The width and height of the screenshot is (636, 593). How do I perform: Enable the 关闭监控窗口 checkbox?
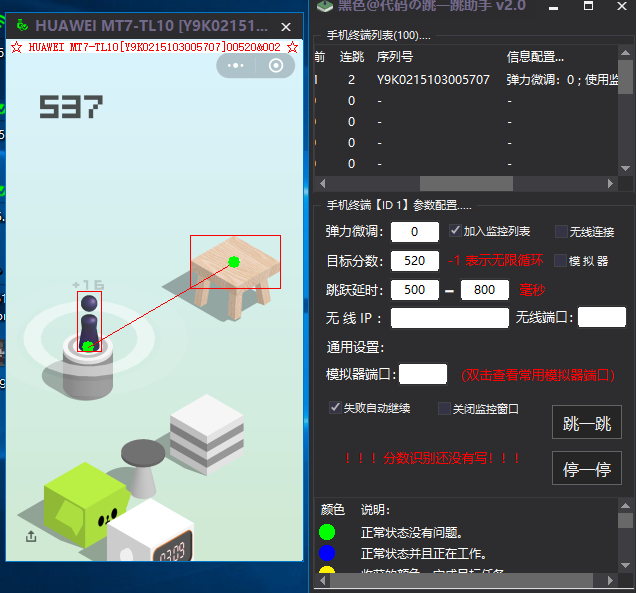tap(445, 408)
